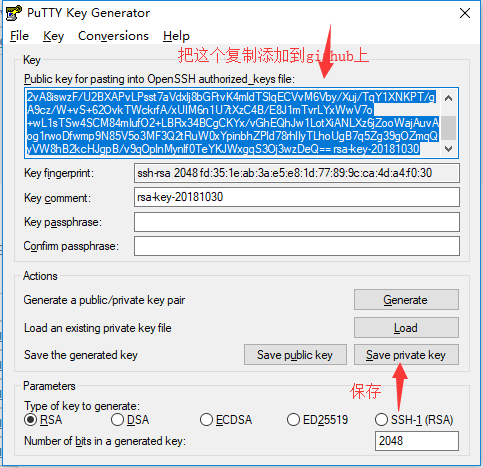
Task: Click the 'Key passphrase:' label
Action: (x=63, y=222)
